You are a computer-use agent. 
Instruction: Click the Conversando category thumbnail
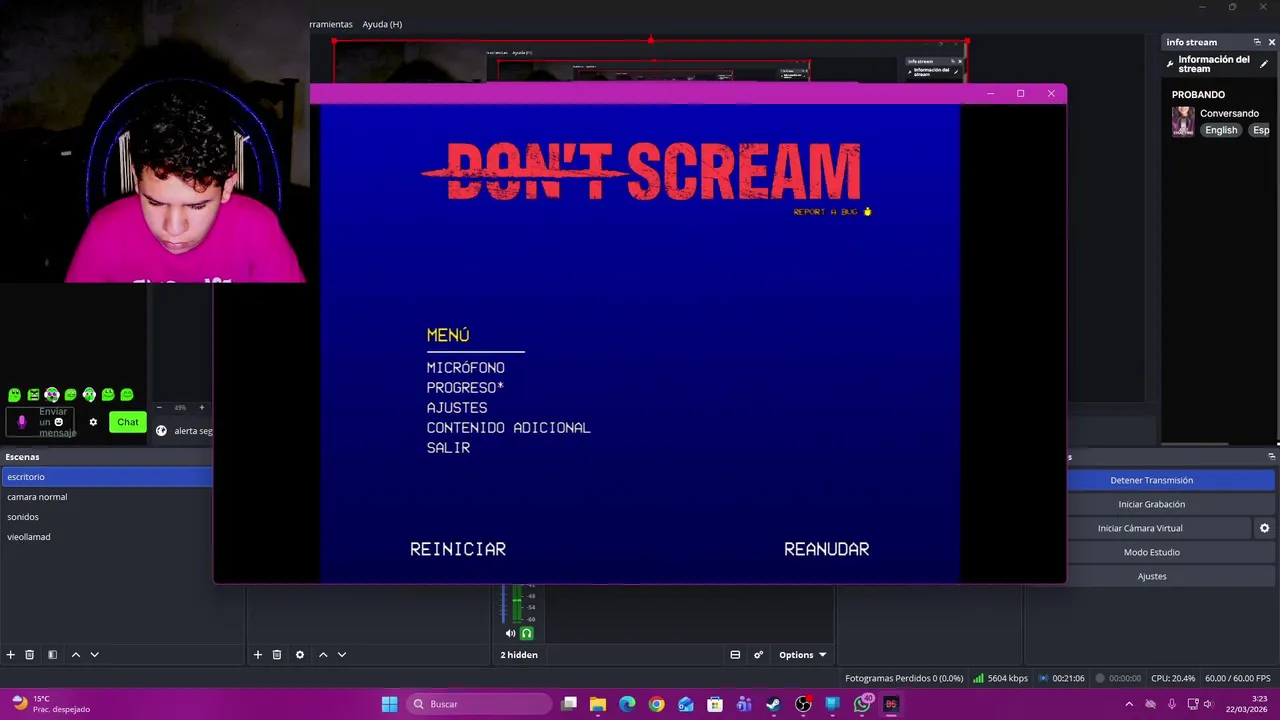click(1183, 122)
